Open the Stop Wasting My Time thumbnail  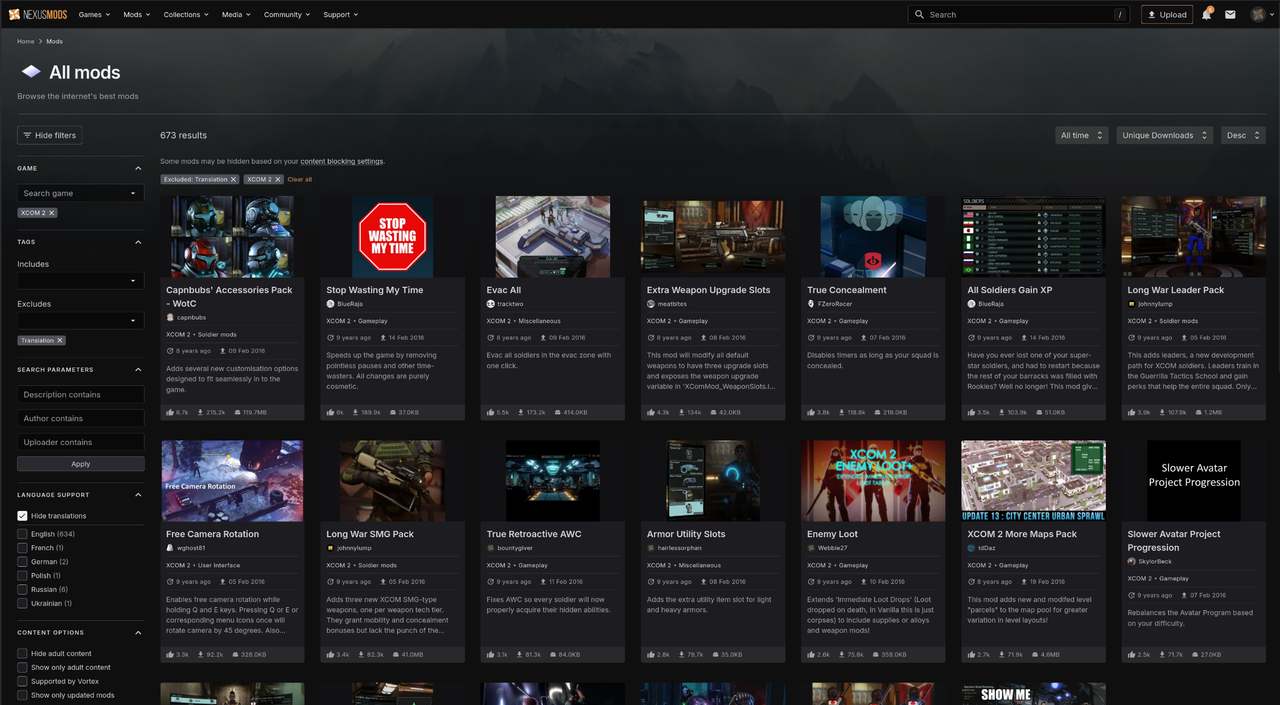[392, 237]
